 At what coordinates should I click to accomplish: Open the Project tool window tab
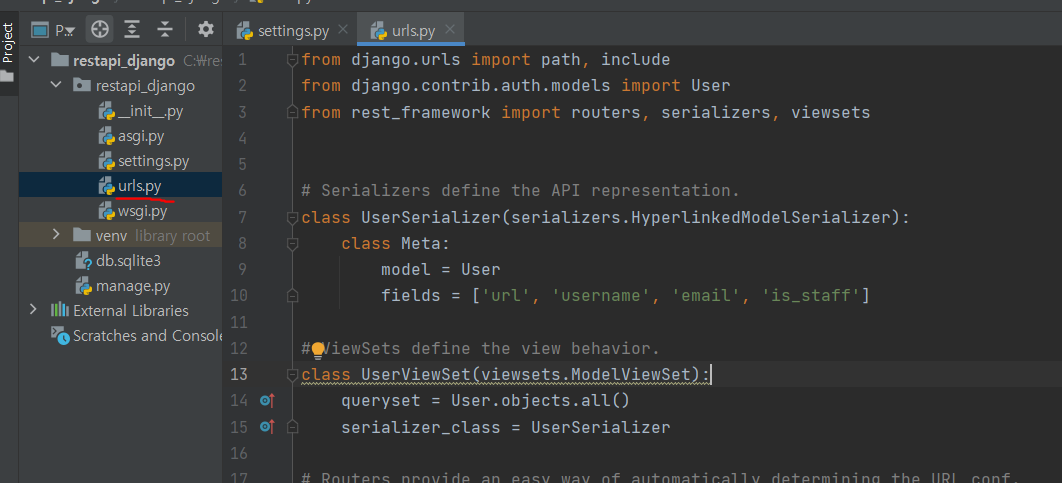[8, 42]
